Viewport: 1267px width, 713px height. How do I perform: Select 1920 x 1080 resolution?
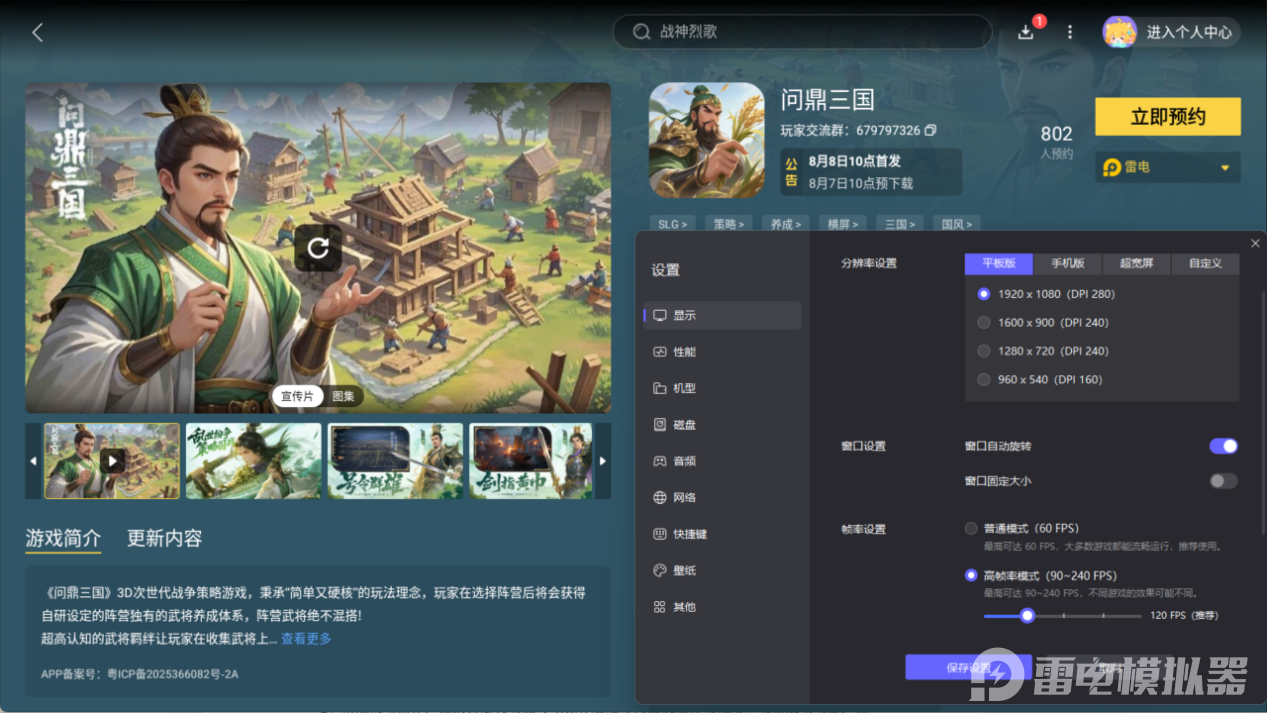click(984, 294)
